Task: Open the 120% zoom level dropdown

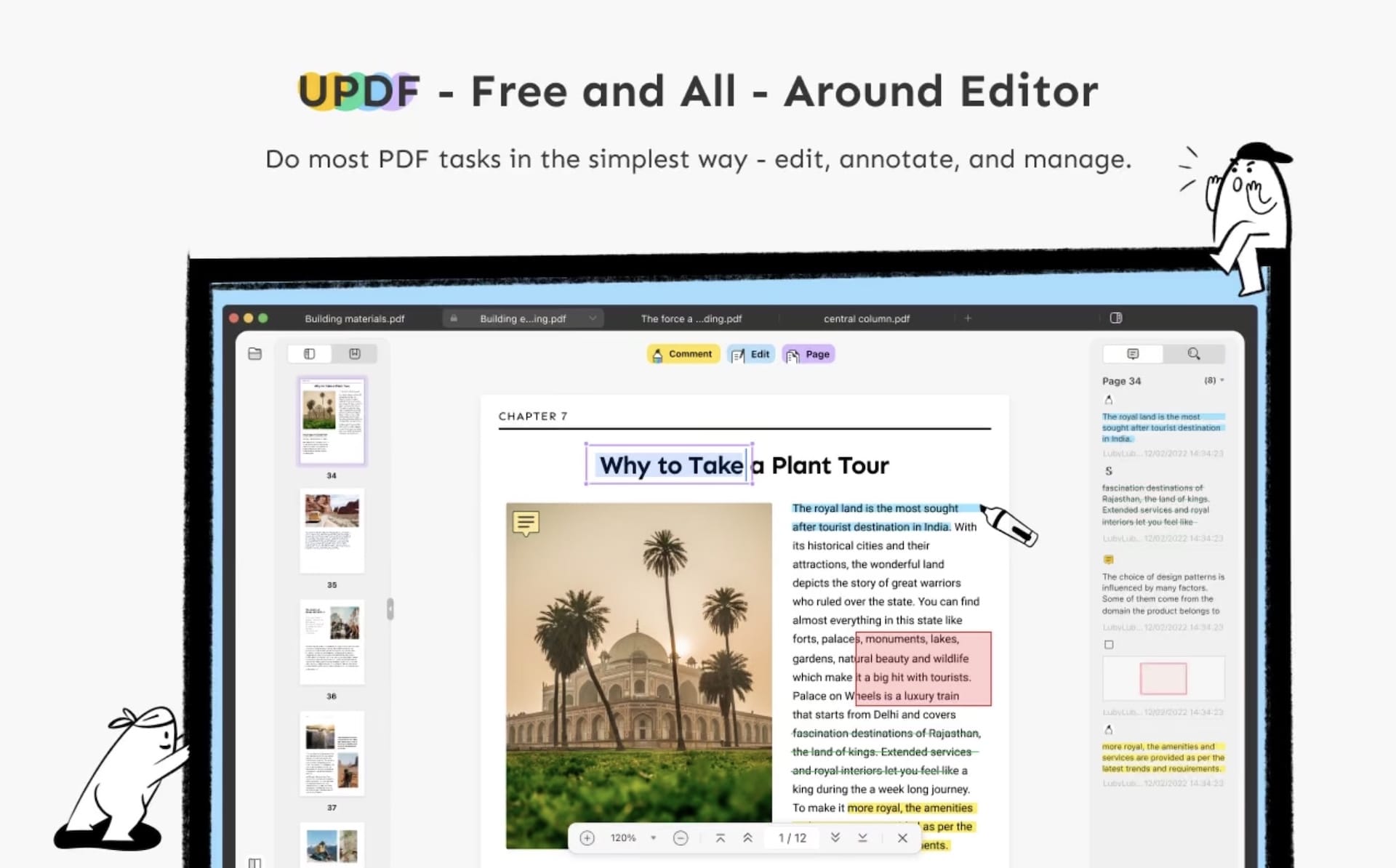Action: [x=653, y=838]
